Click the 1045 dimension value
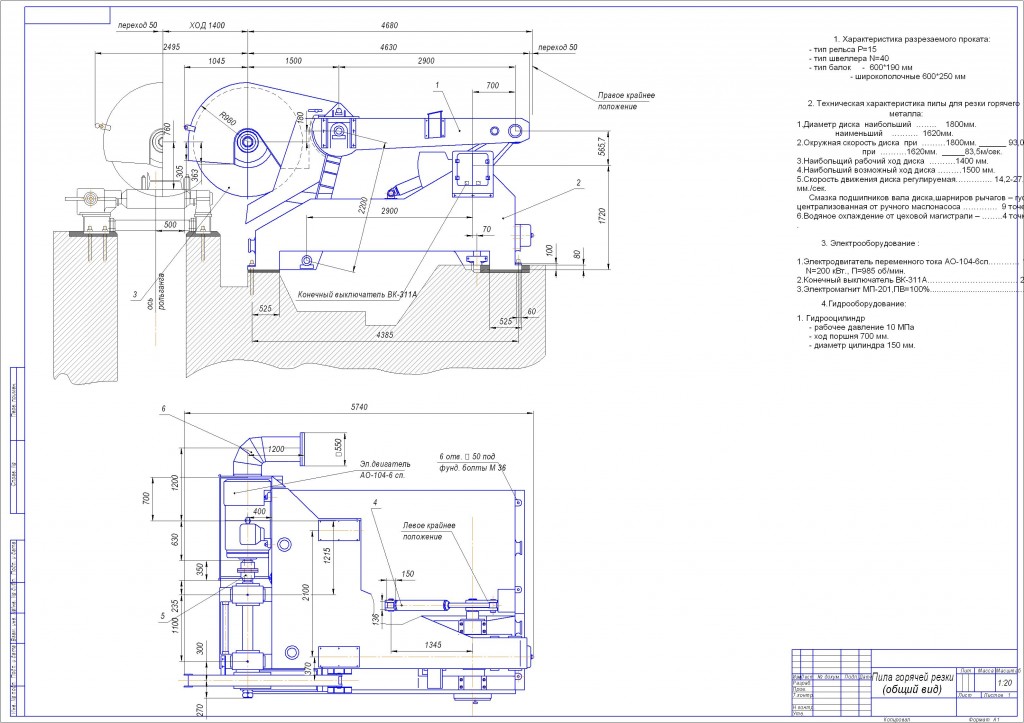 tap(216, 61)
